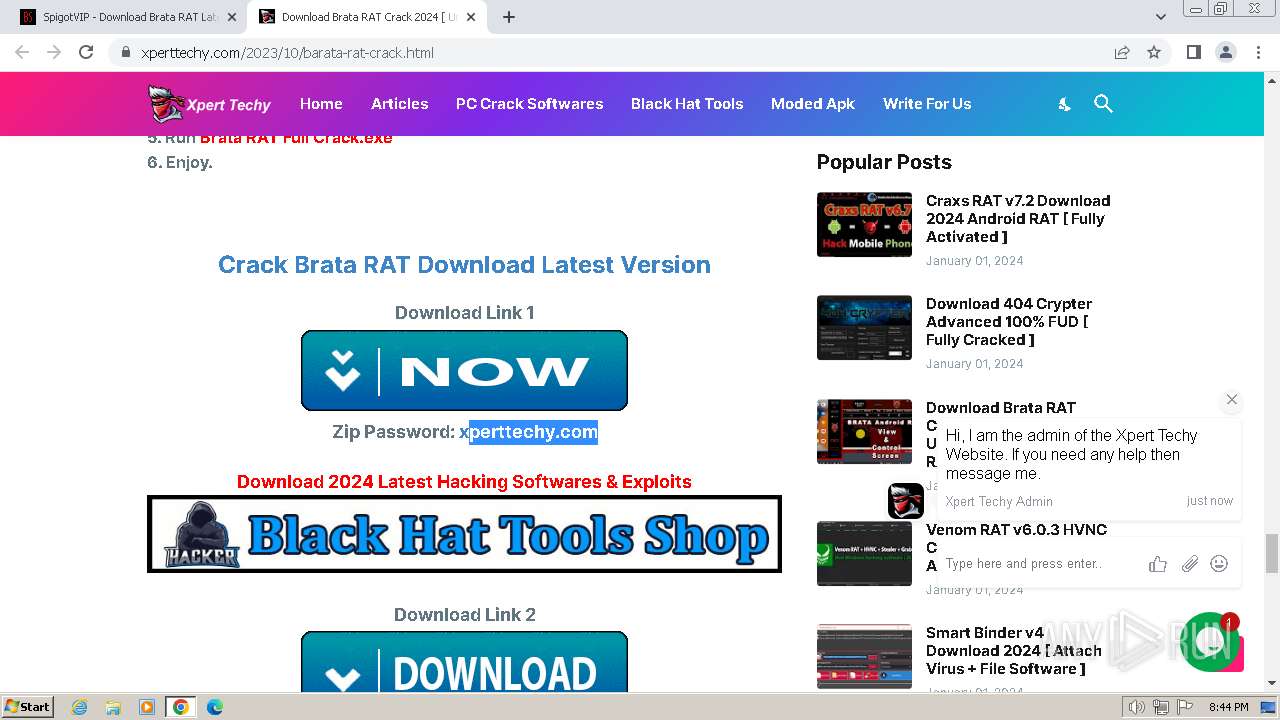
Task: Open the Venom RAT v6.0.3 HVNC post
Action: pos(1016,530)
